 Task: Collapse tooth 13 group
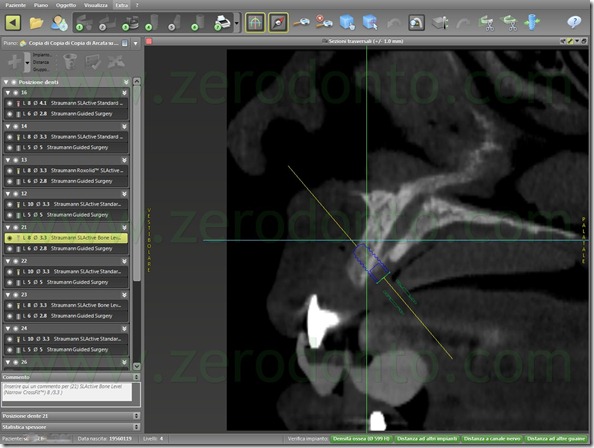point(8,160)
